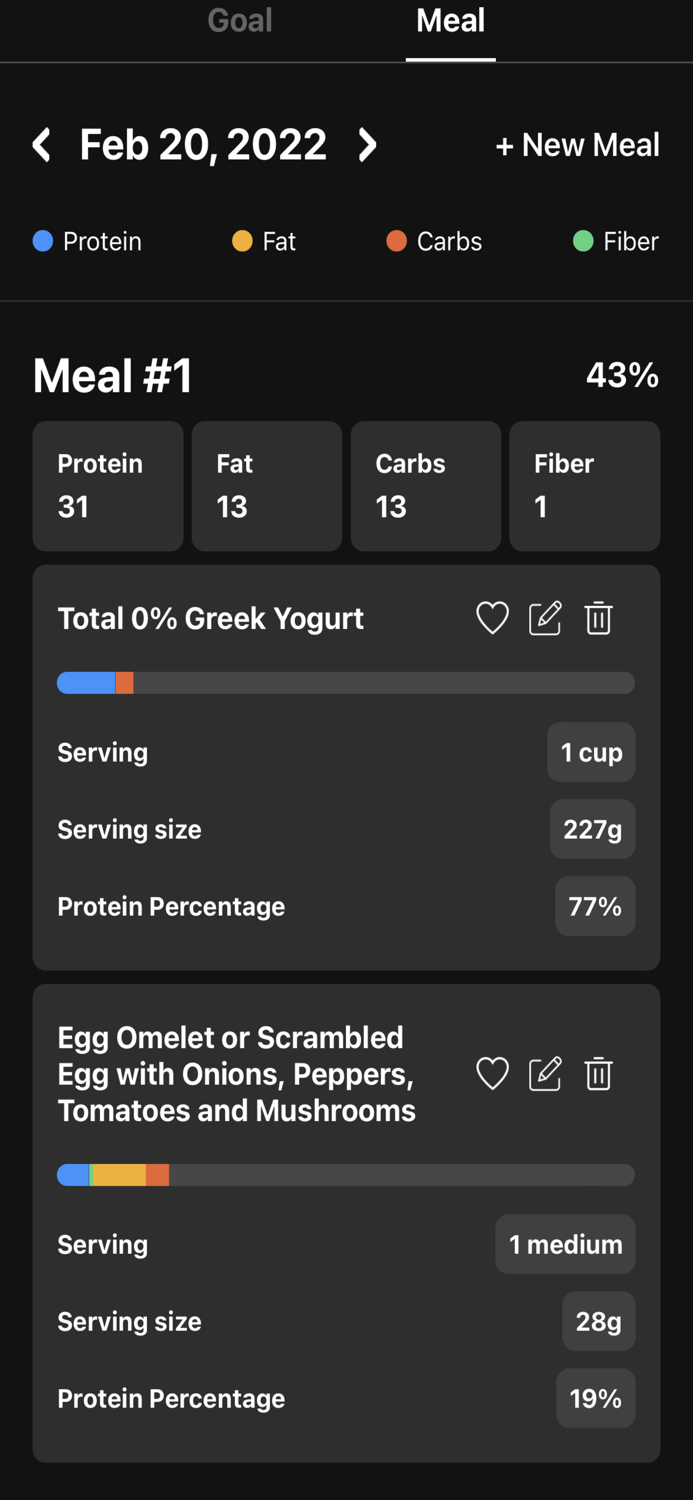Delete the Egg Omelet entry

[598, 1074]
